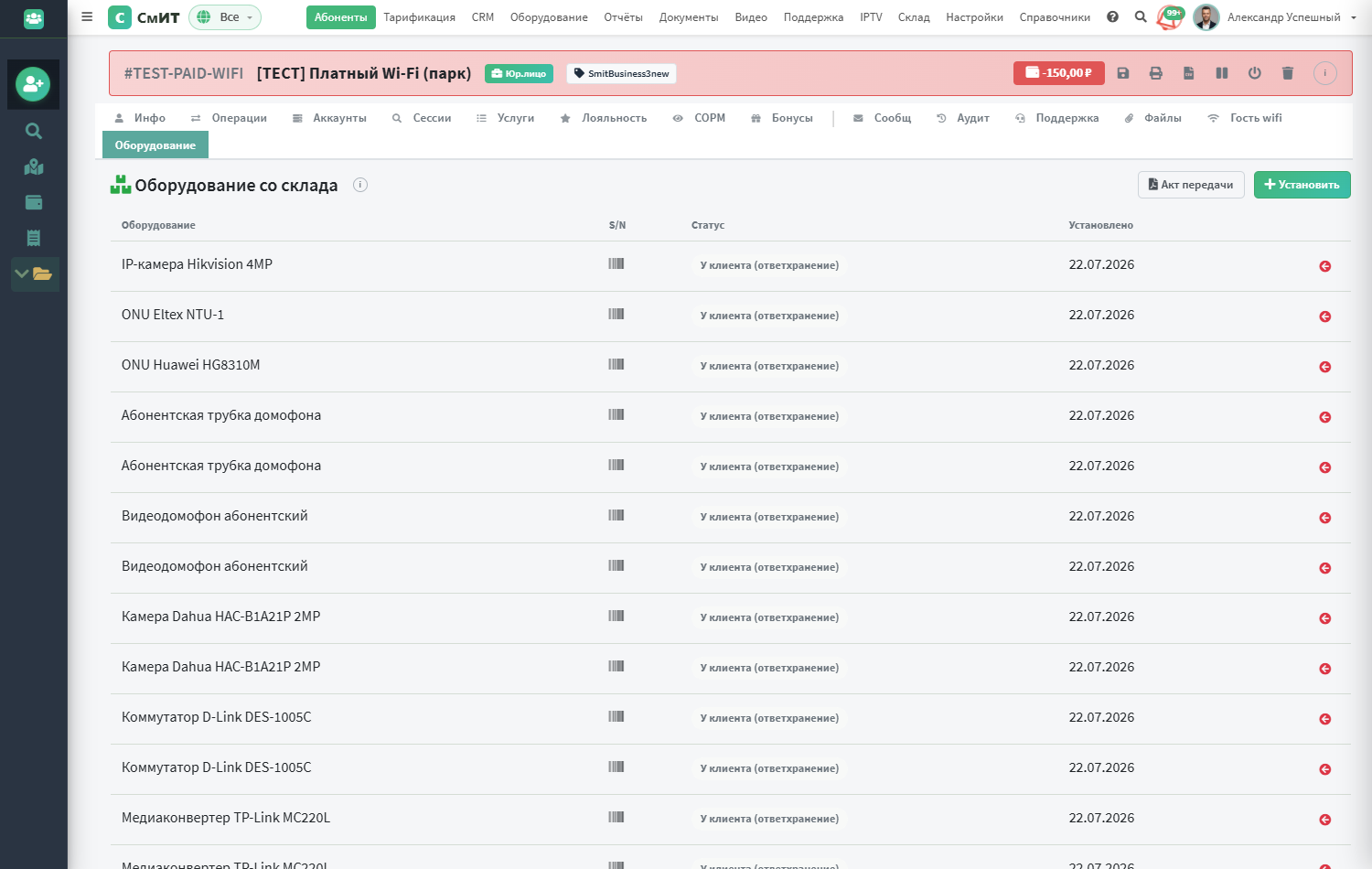Pause the subscriber with pause icon
Viewport: 1372px width, 869px height.
1222,73
